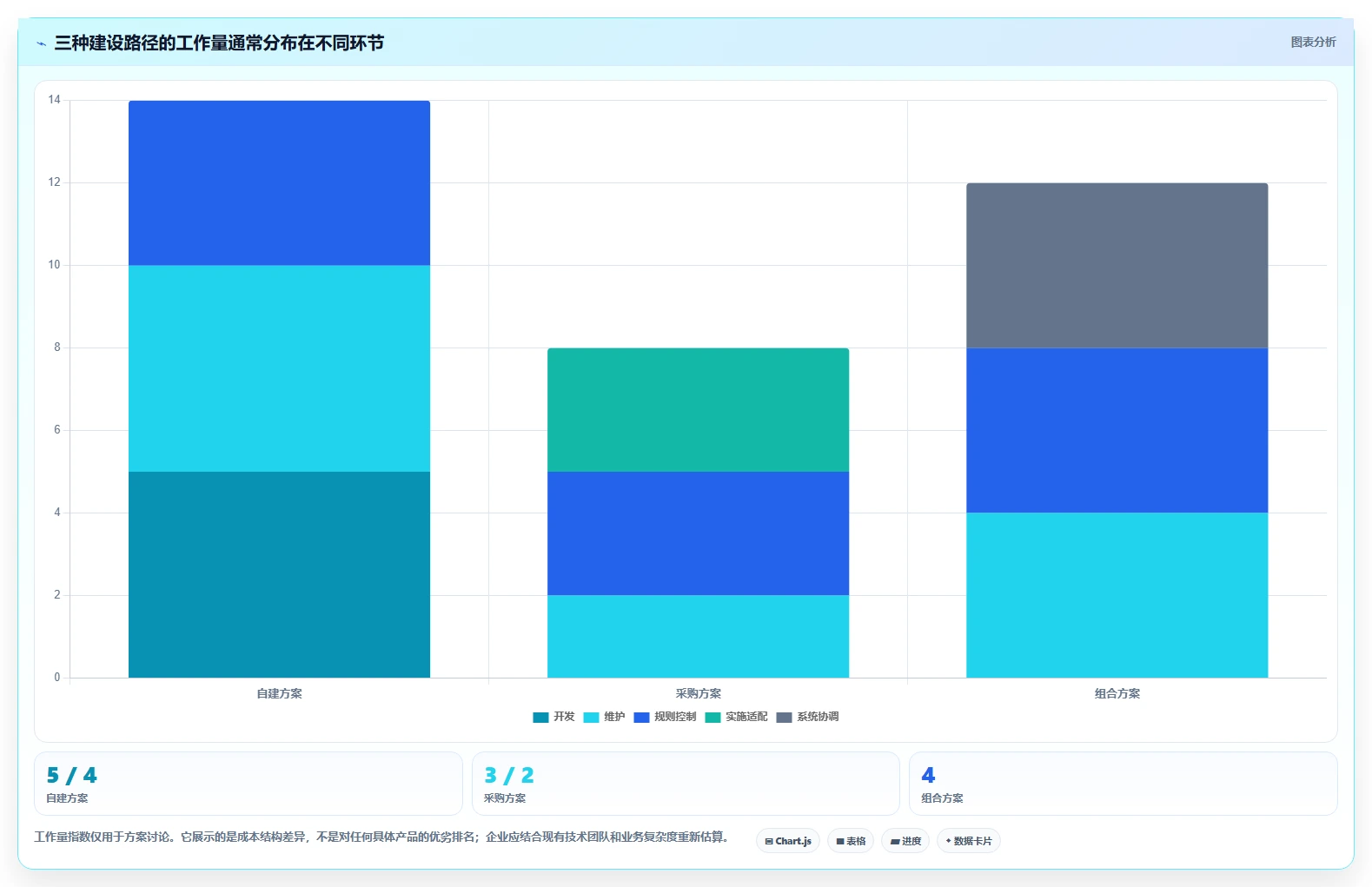1372x887 pixels.
Task: Click the Chart.js chip at the bottom
Action: (788, 841)
